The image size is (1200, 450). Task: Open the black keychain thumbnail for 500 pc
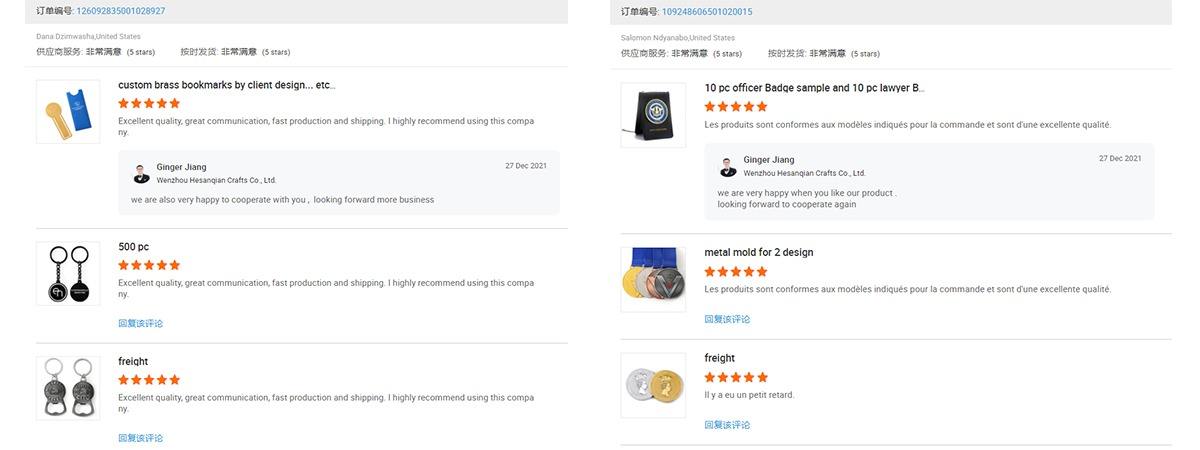68,273
